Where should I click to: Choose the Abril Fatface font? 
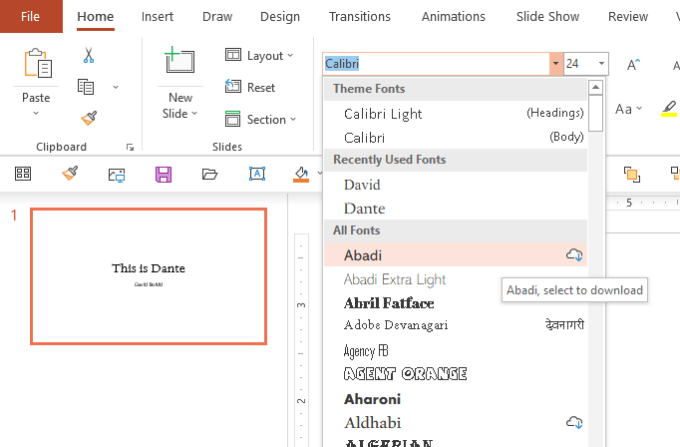point(389,303)
